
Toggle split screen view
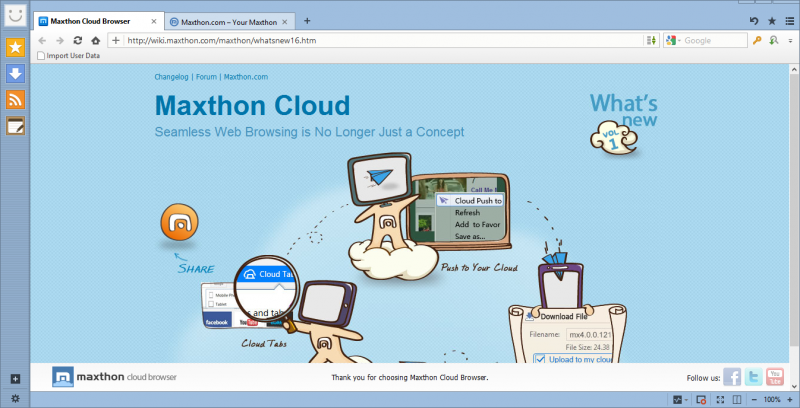click(x=737, y=399)
